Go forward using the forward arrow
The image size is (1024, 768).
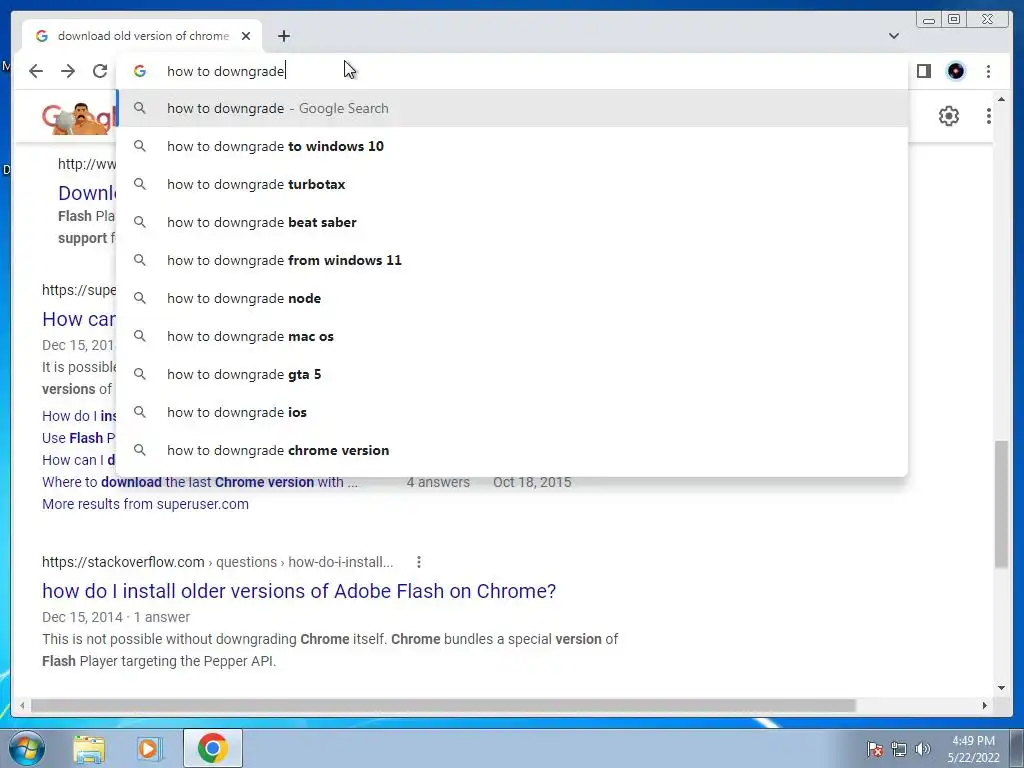pos(68,71)
